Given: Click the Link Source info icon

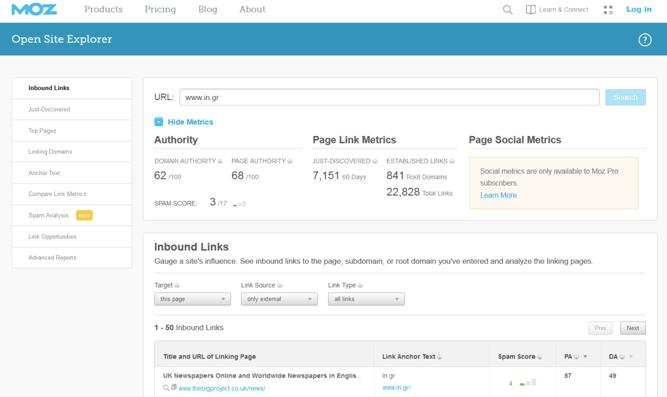Looking at the screenshot, I should click(x=280, y=286).
